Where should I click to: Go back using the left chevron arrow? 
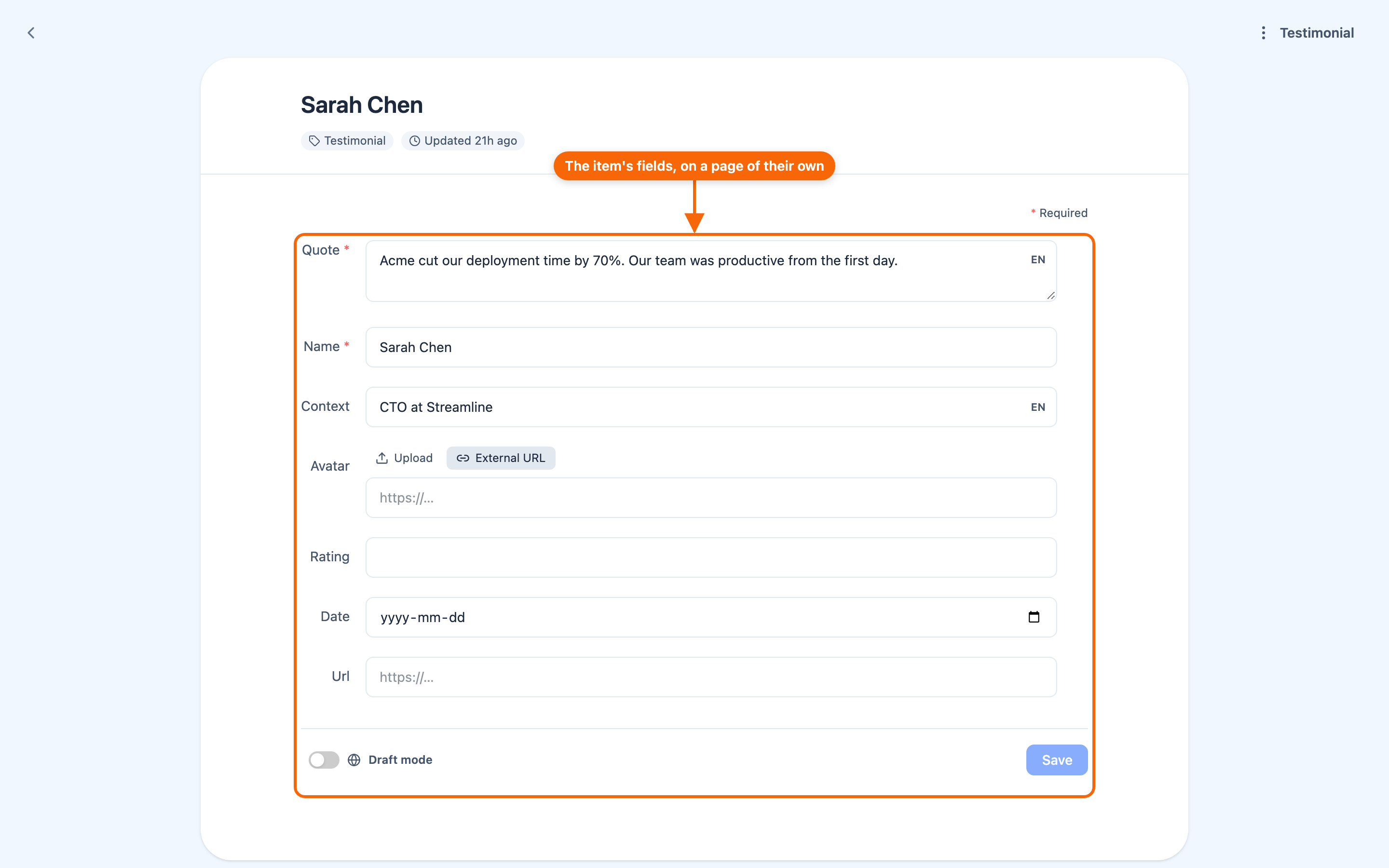pos(31,33)
